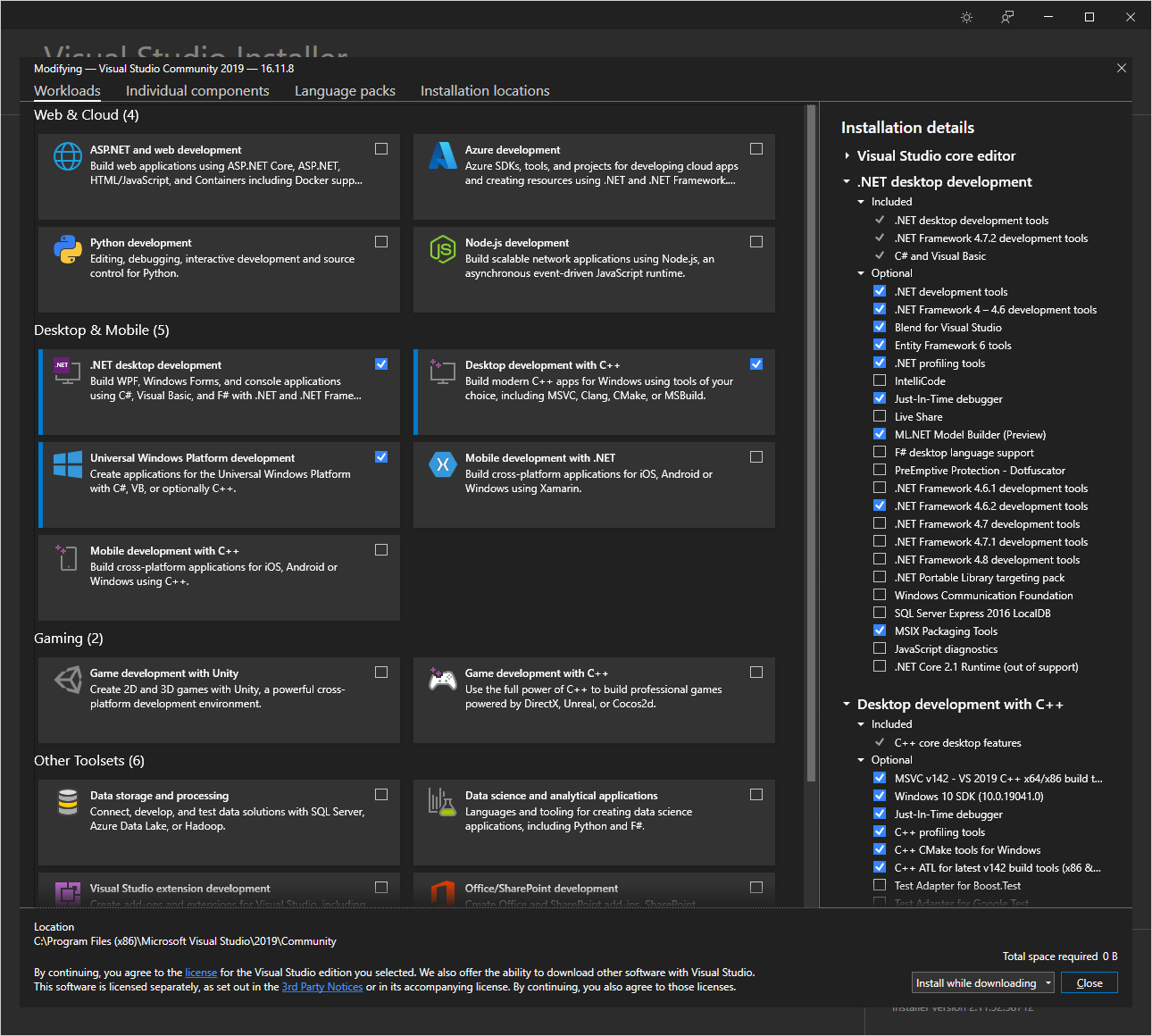Maximize the Visual Studio Installer window

(x=1089, y=17)
